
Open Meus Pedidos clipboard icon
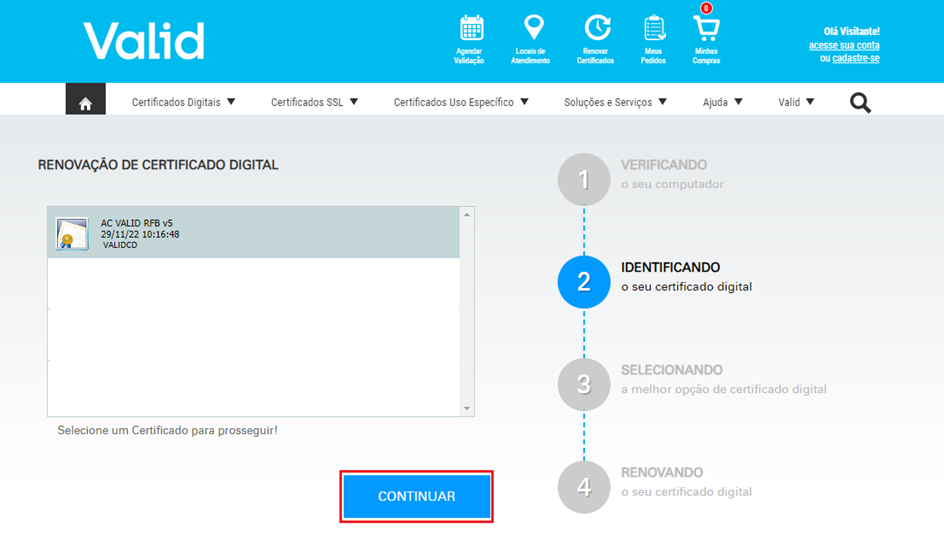654,28
